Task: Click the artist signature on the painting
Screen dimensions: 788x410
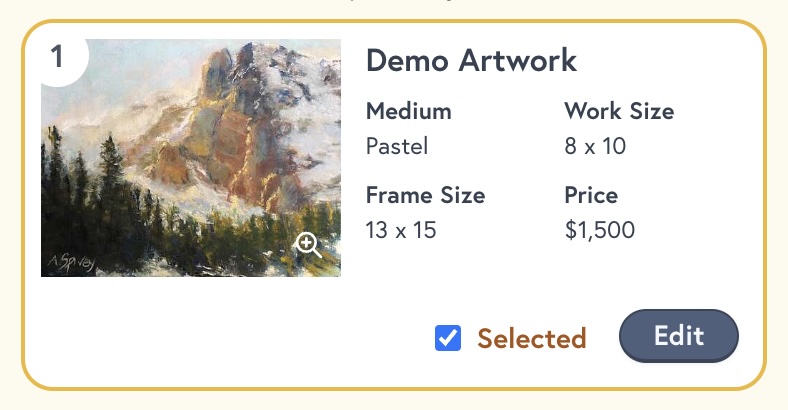Action: (72, 262)
